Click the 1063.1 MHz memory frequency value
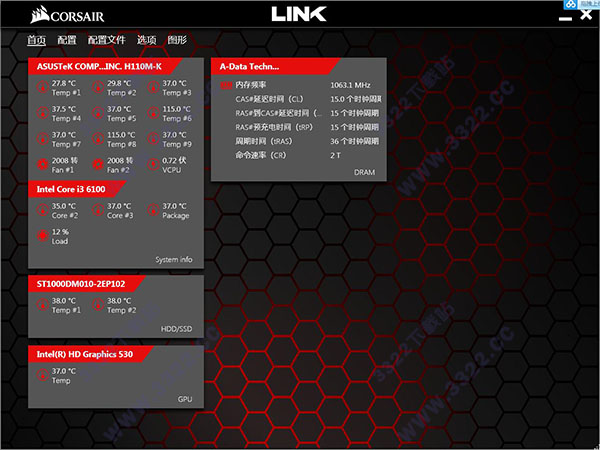600x450 pixels. click(x=350, y=85)
